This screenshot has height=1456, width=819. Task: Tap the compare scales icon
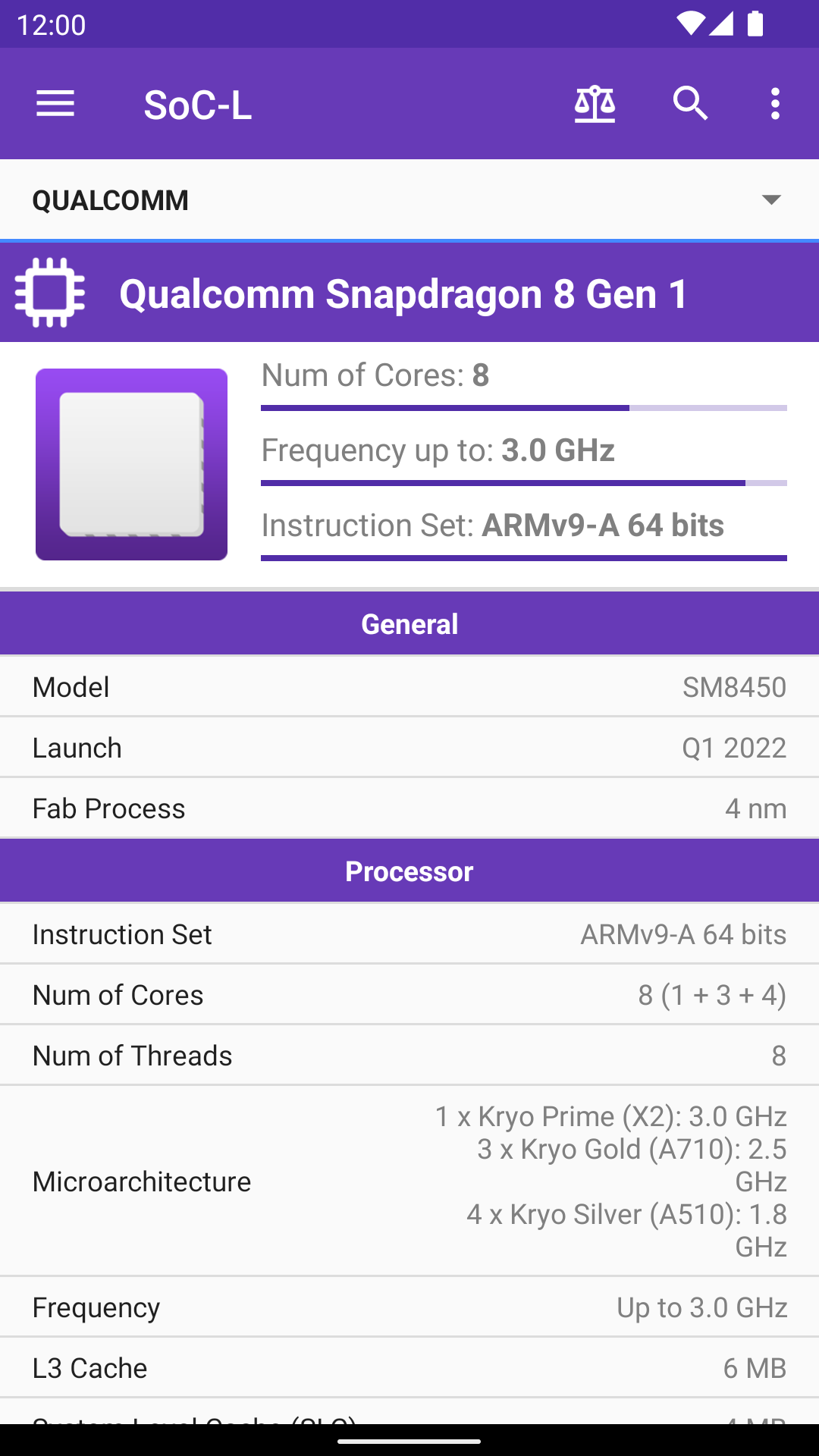click(595, 104)
